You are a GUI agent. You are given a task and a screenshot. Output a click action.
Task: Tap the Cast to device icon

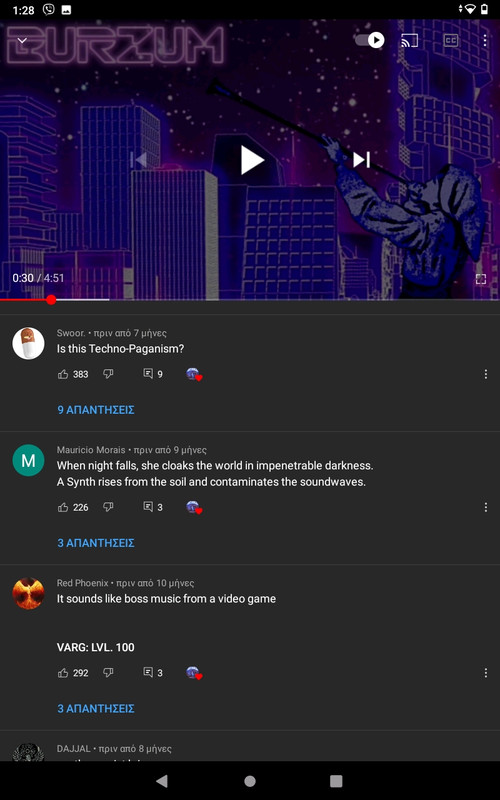(x=409, y=40)
